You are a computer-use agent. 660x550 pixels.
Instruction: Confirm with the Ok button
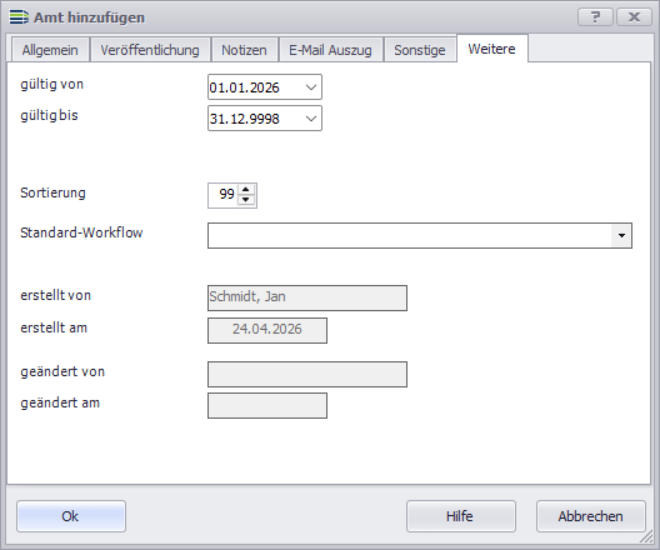click(x=71, y=516)
